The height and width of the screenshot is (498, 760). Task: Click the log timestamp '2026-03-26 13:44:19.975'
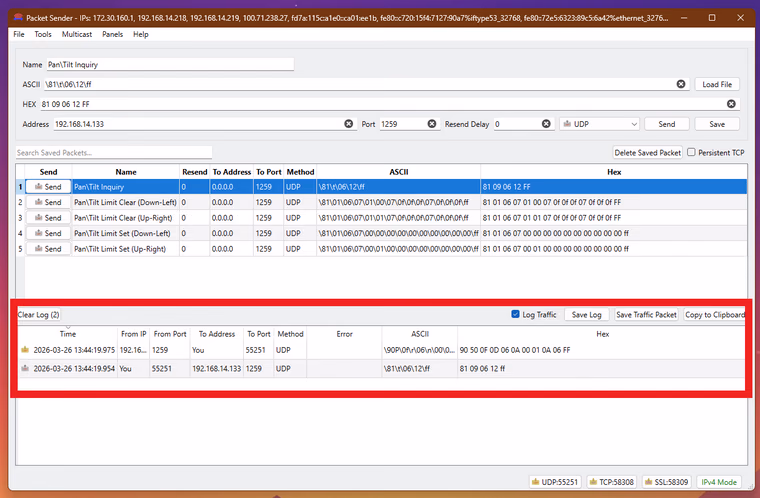tap(74, 350)
